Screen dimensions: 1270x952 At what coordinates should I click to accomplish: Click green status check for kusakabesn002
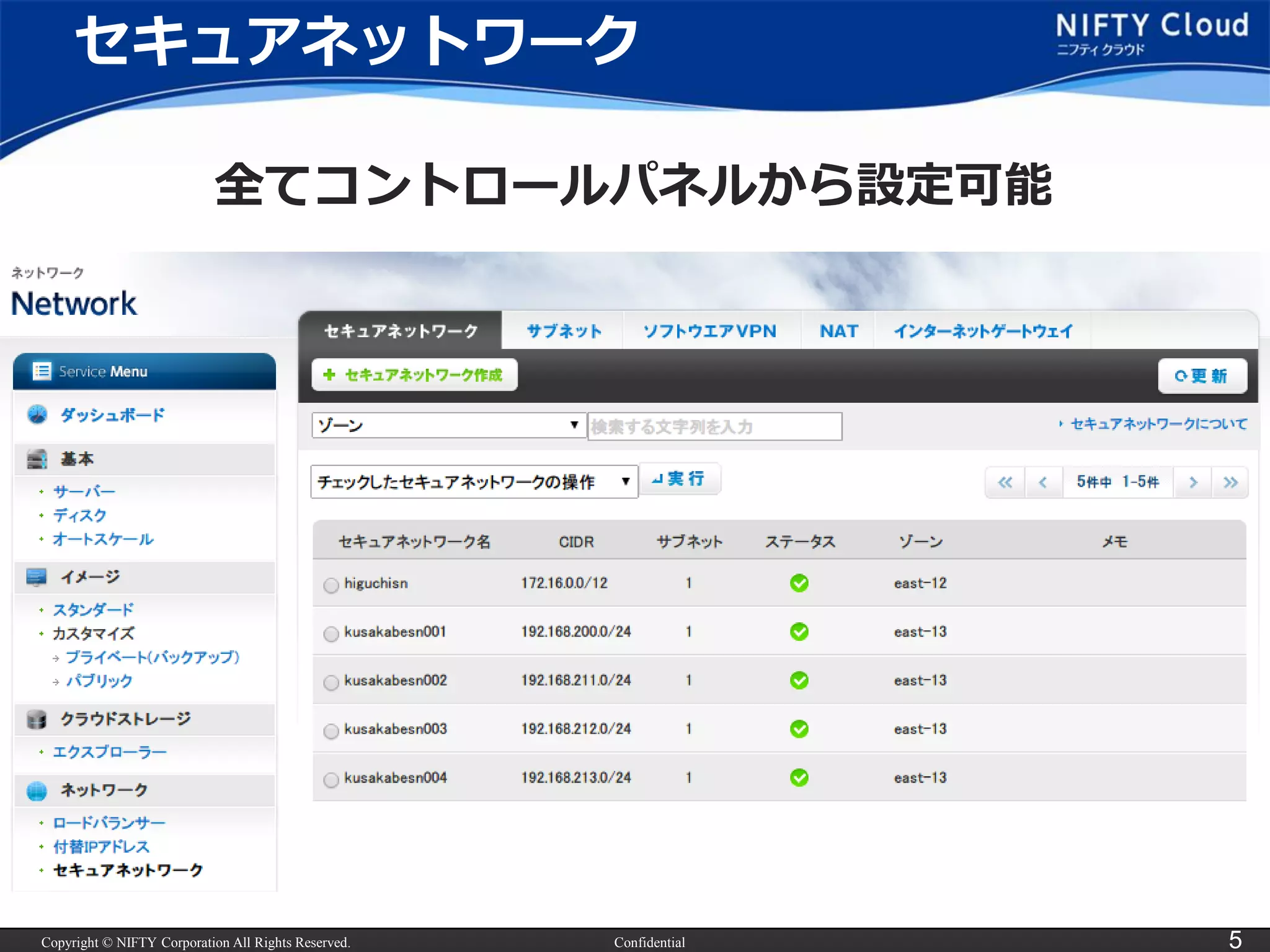[x=799, y=681]
